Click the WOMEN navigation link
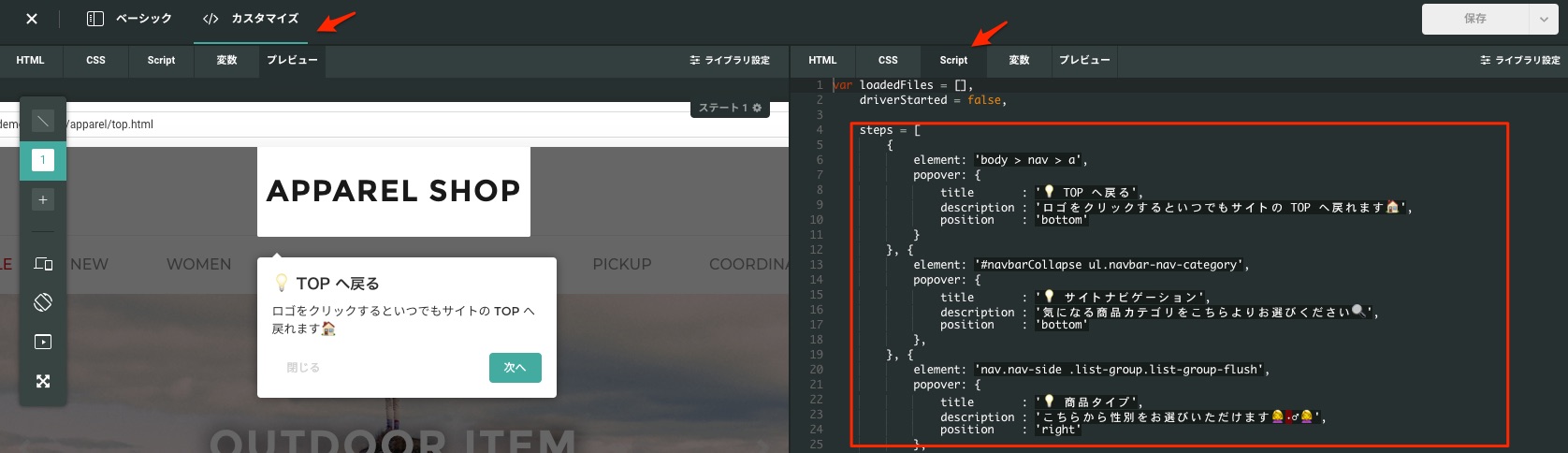Viewport: 1568px width, 453px height. 199,264
